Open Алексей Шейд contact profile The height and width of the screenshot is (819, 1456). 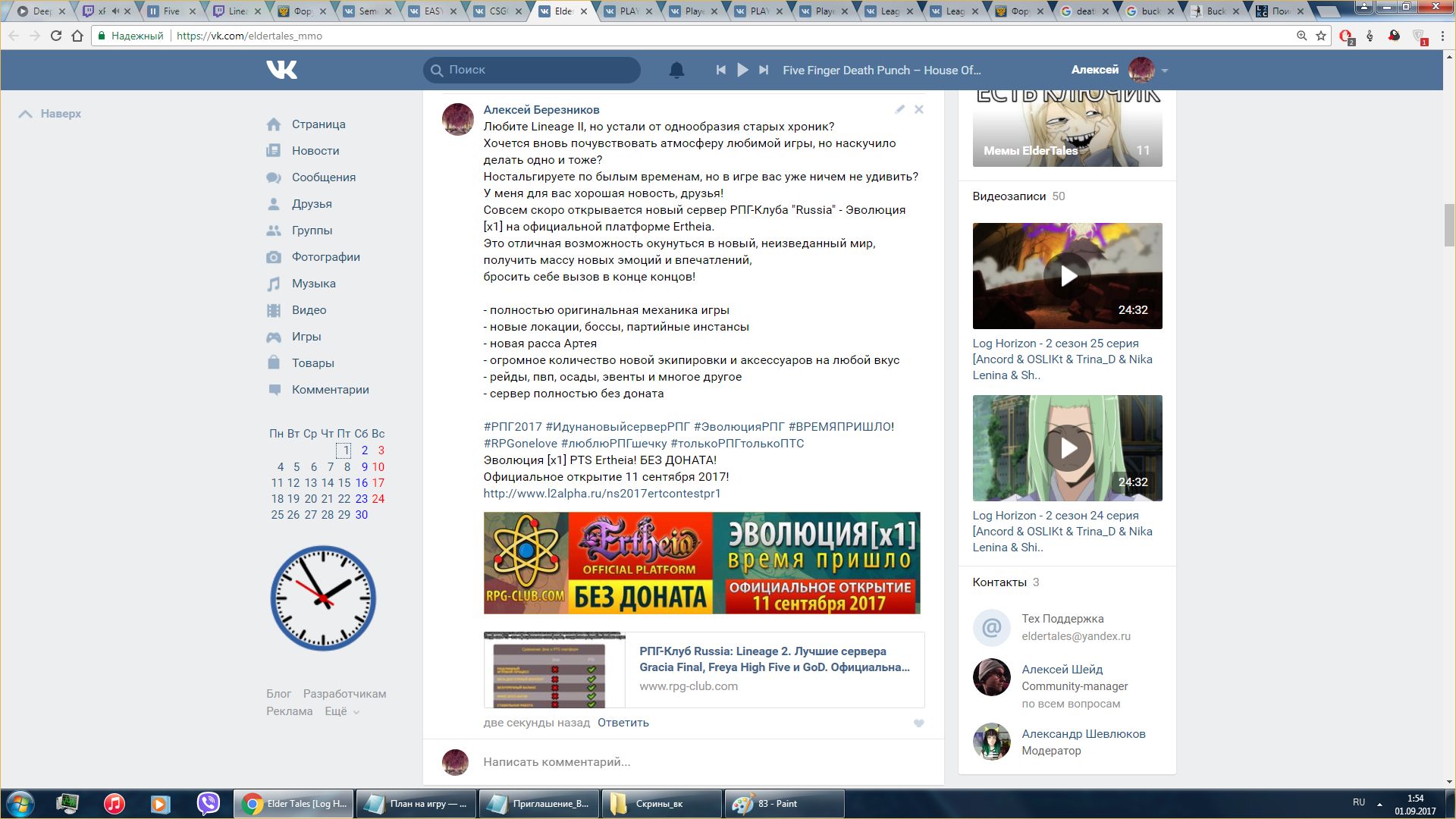(x=1062, y=670)
